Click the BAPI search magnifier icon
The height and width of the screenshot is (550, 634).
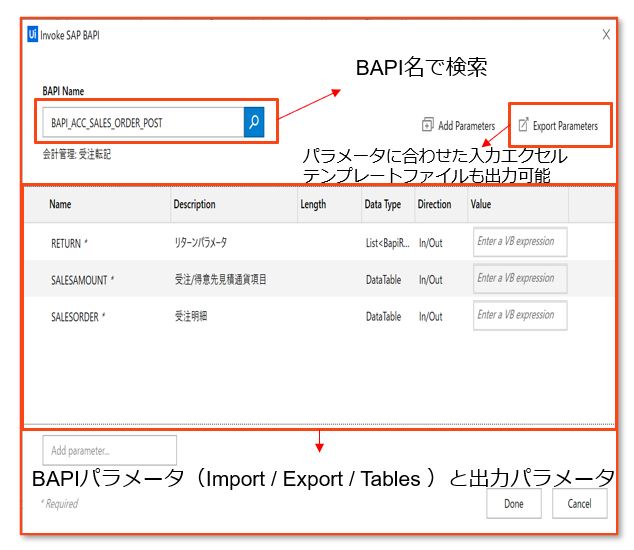pos(254,122)
